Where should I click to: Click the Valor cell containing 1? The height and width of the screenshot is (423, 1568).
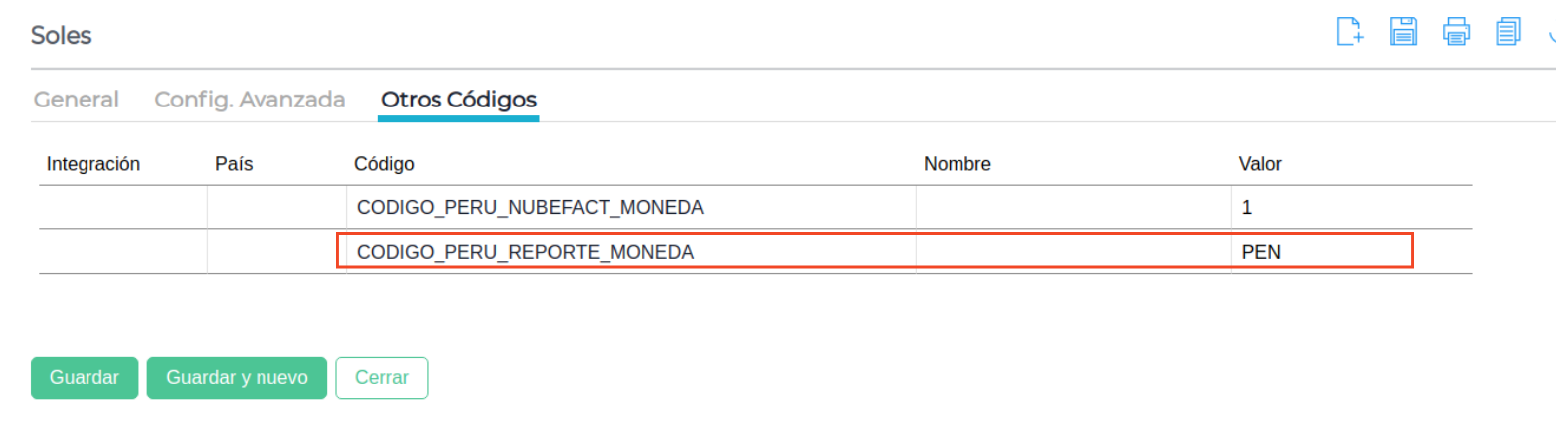(x=1247, y=207)
